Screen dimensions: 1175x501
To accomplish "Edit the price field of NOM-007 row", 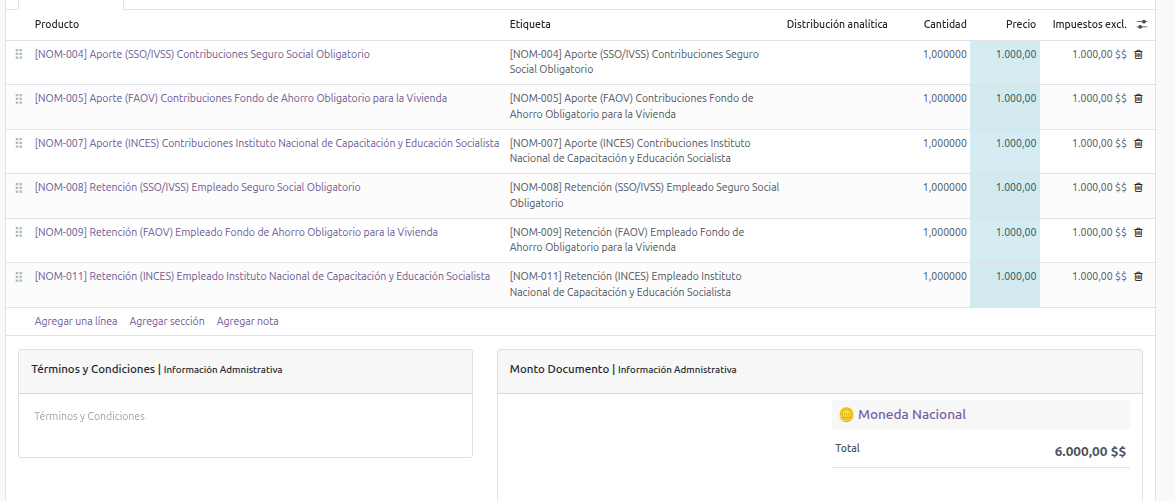I will click(1005, 143).
